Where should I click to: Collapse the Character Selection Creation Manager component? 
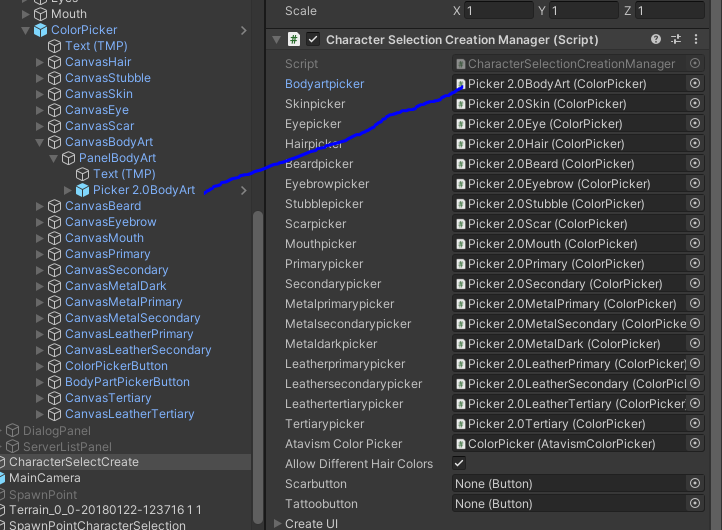(276, 40)
